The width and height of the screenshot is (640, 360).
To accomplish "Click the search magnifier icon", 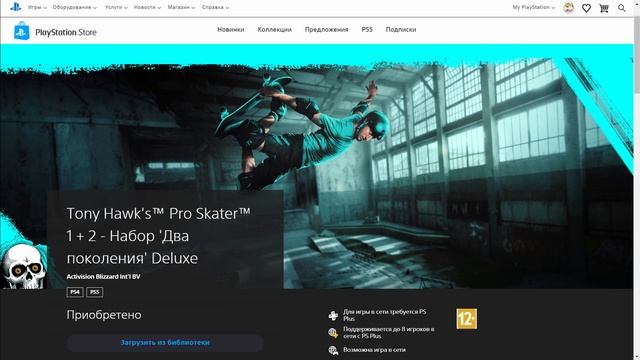I will 622,8.
